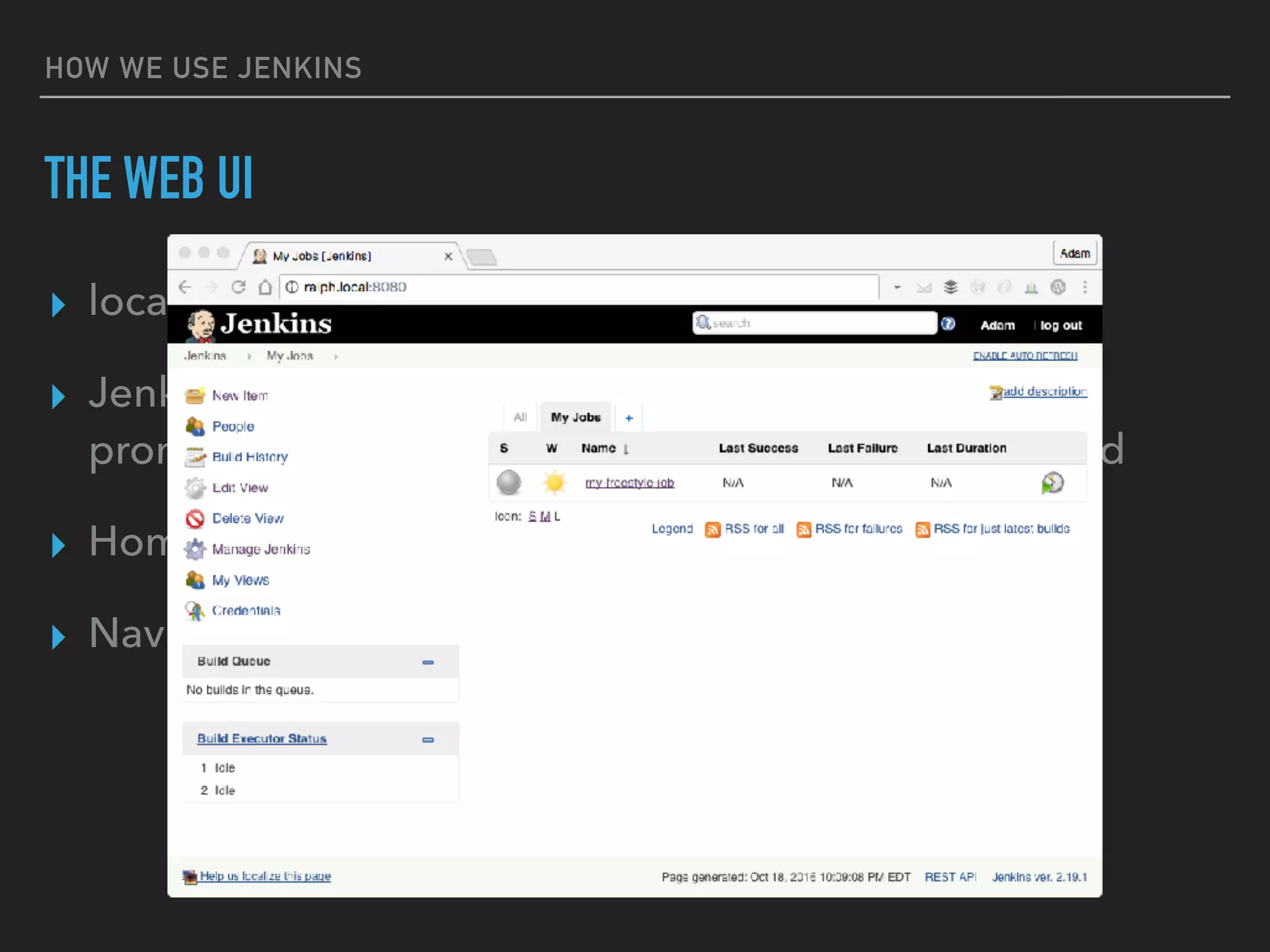Click the Edit View gear icon
The image size is (1270, 952).
pyautogui.click(x=195, y=488)
